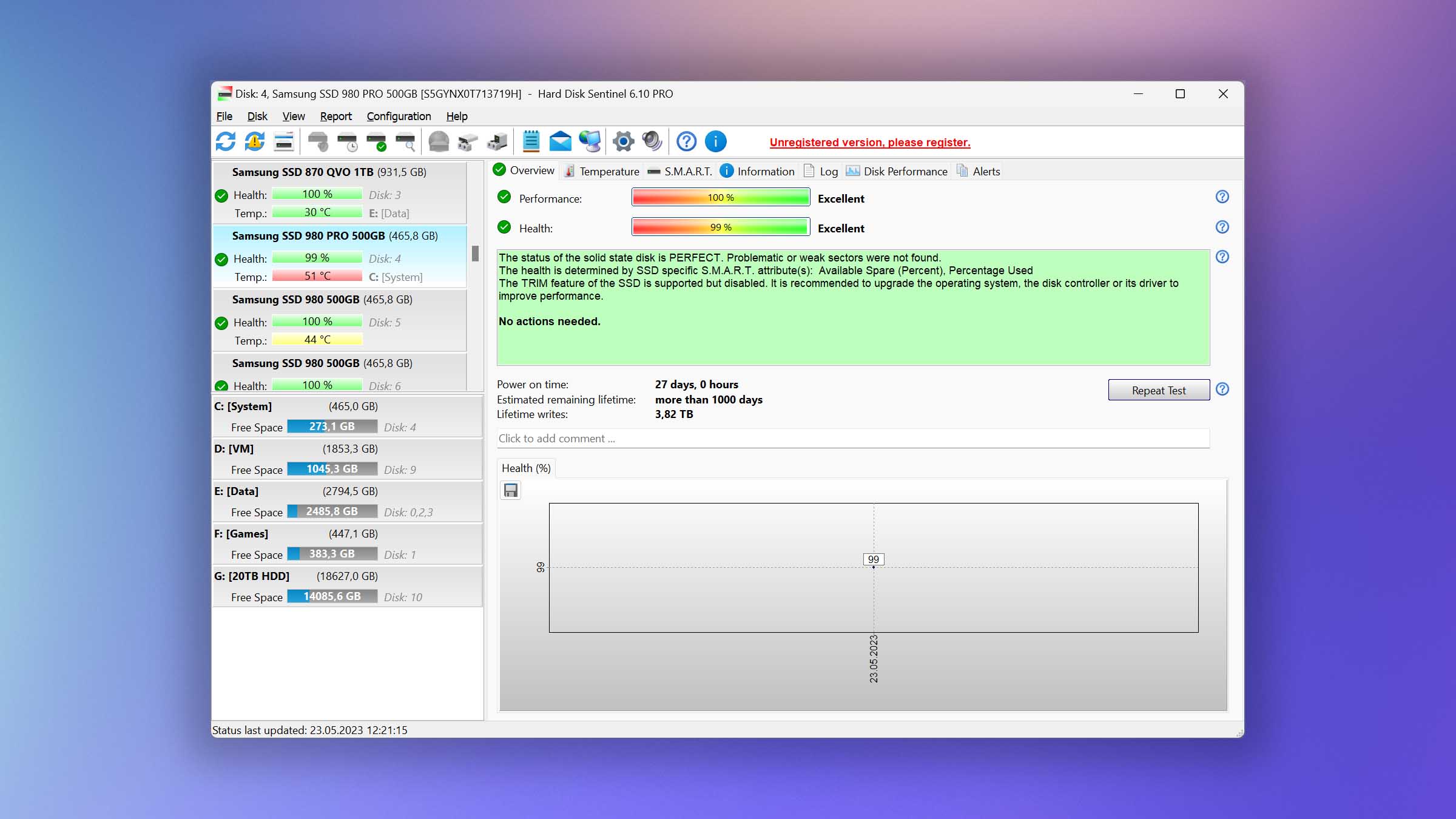
Task: Click the help icon beside Performance row
Action: pyautogui.click(x=1222, y=197)
